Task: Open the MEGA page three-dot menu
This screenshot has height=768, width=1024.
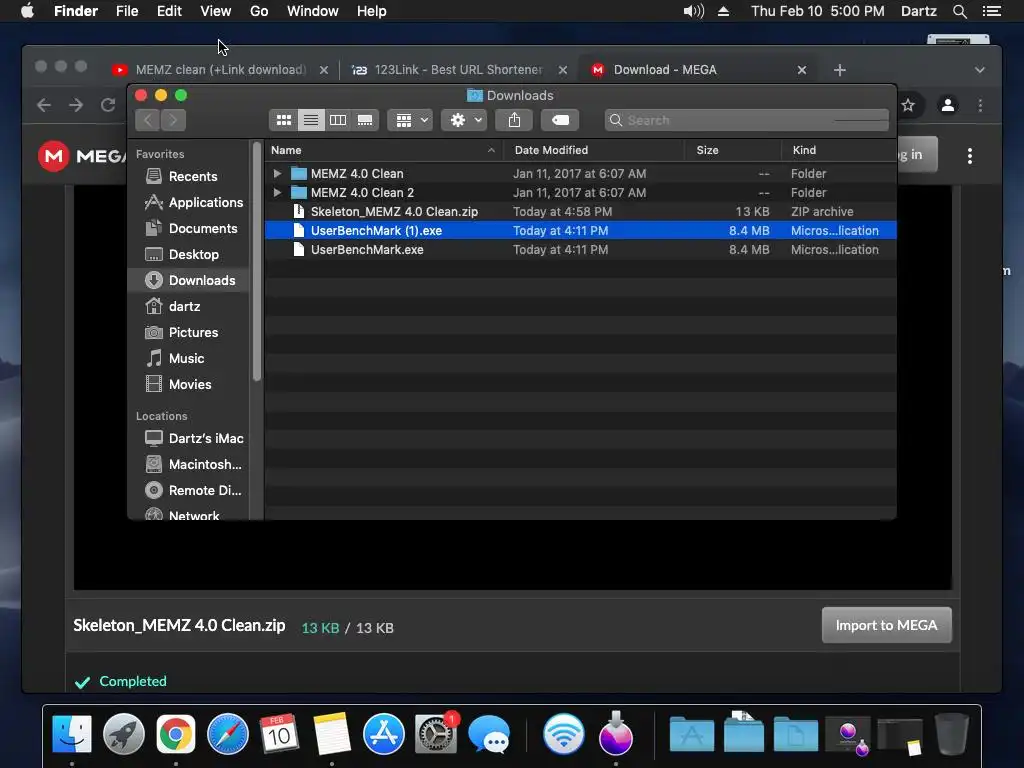Action: pos(970,156)
